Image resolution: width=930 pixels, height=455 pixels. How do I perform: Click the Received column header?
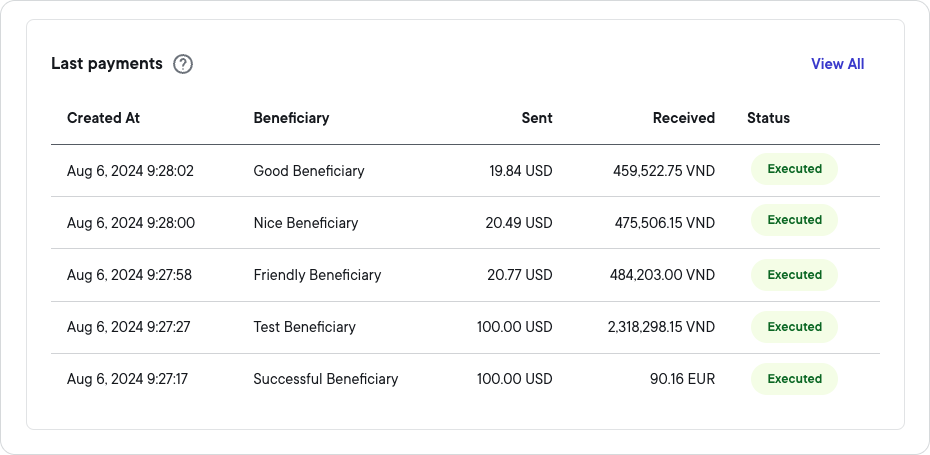pos(683,118)
